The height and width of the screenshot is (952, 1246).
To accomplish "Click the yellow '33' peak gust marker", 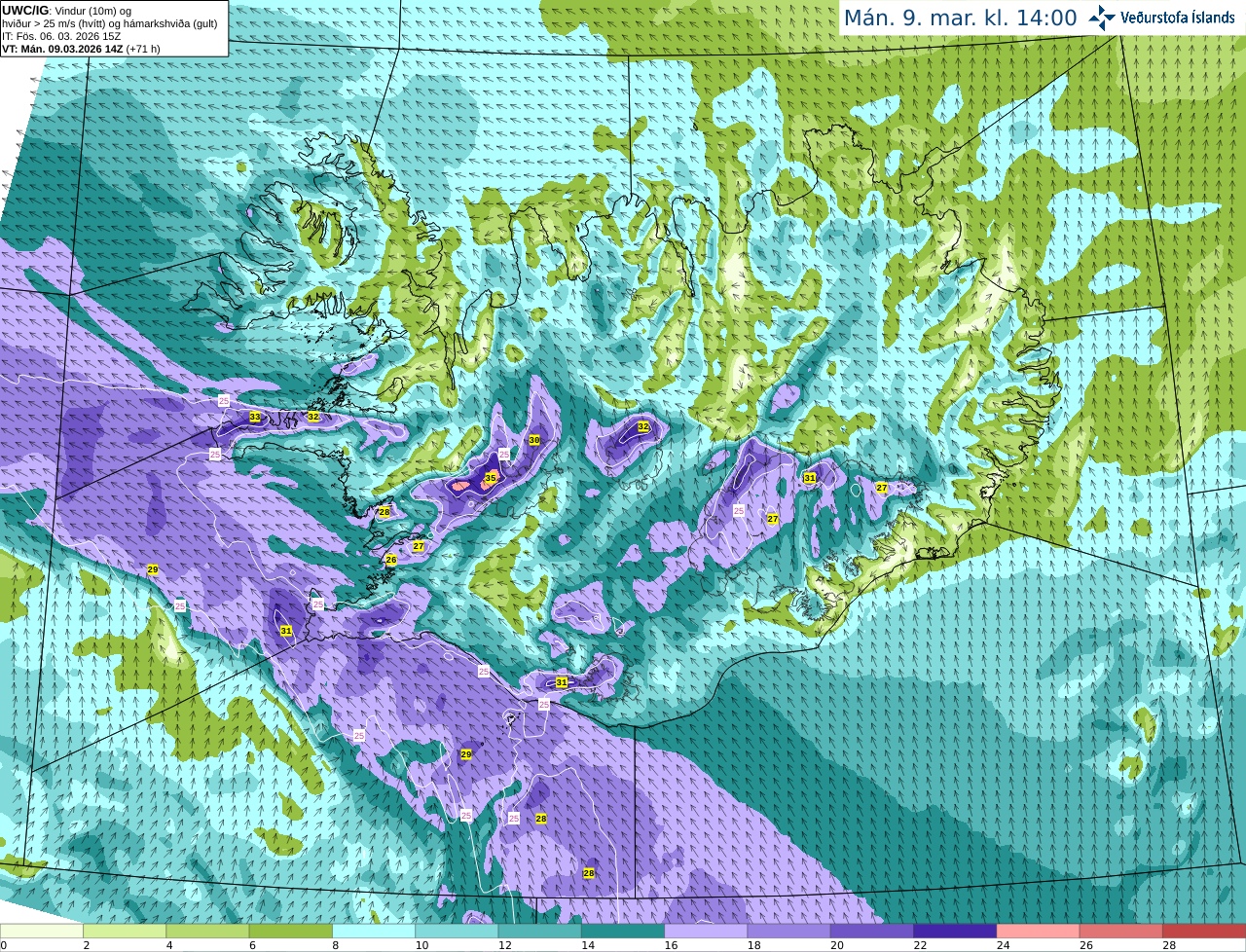I will tap(255, 417).
